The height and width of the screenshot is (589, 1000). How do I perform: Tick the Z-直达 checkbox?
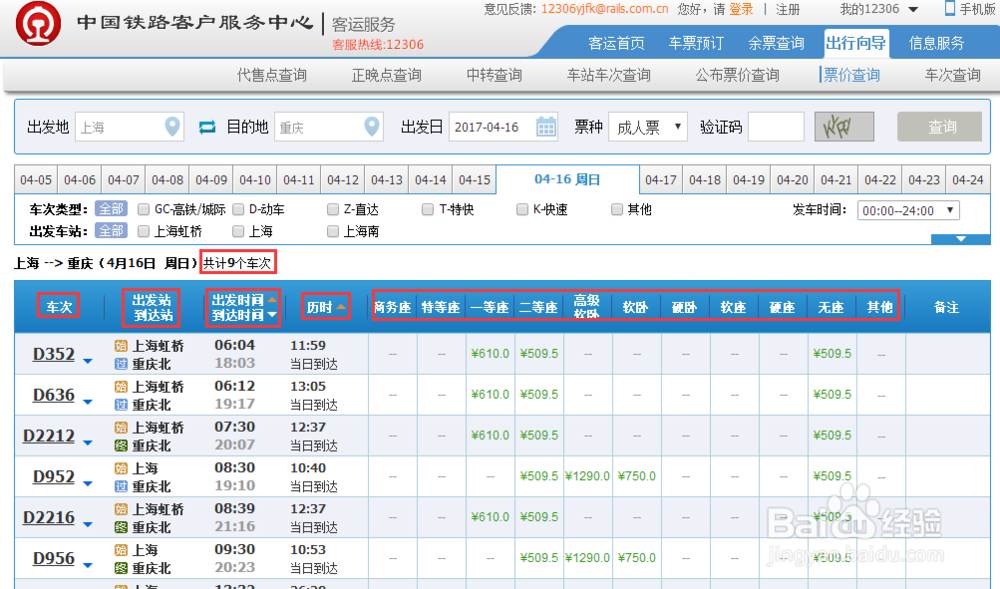coord(331,209)
